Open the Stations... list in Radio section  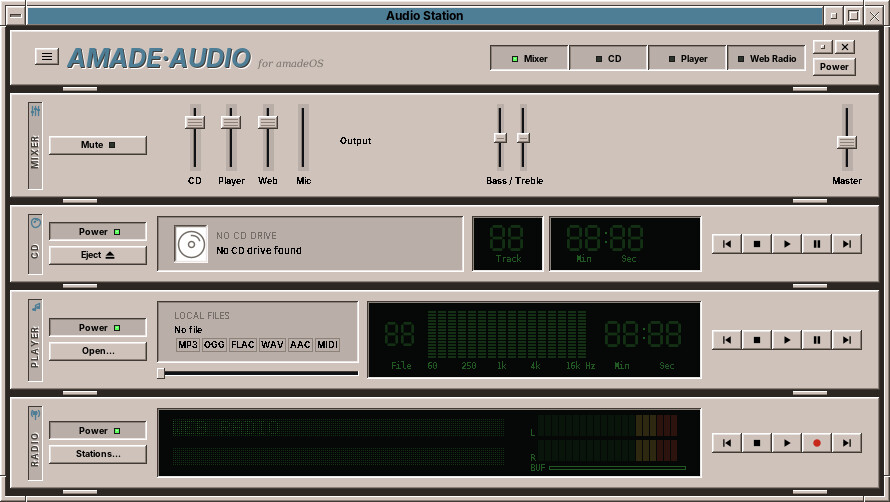pyautogui.click(x=98, y=454)
